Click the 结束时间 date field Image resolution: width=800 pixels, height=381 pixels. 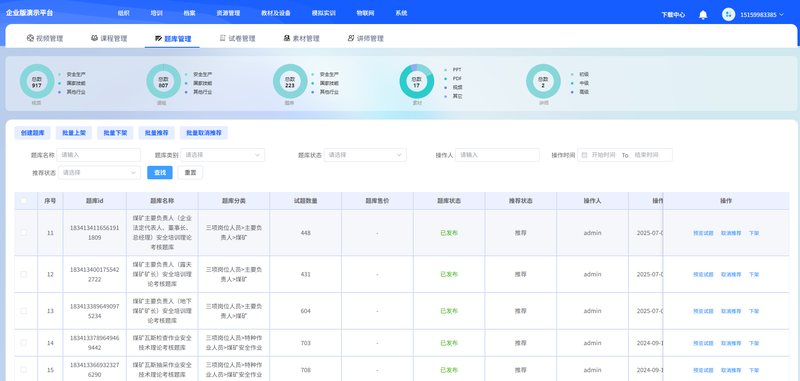[x=646, y=155]
